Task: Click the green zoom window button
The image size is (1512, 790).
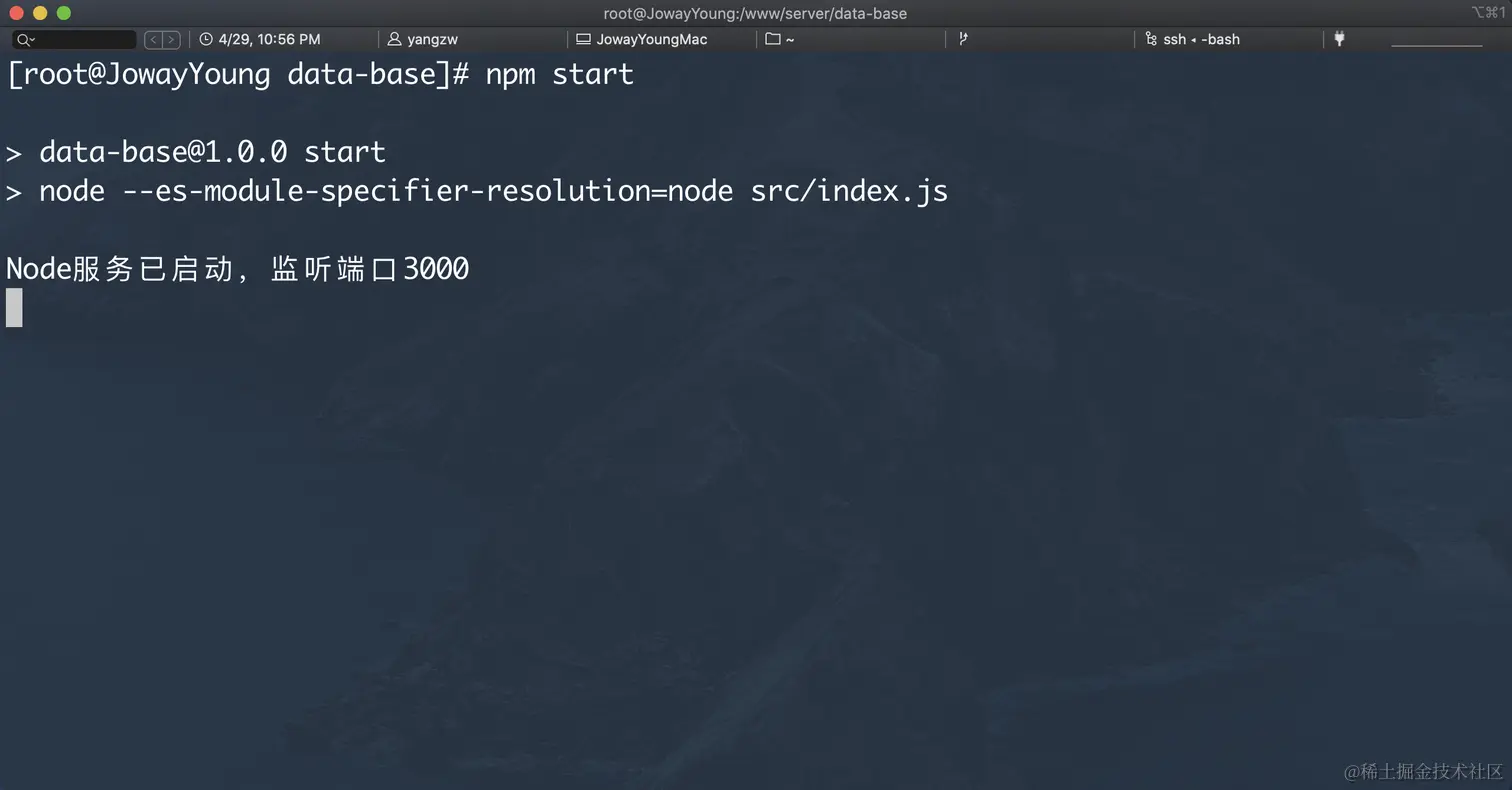Action: [x=64, y=13]
